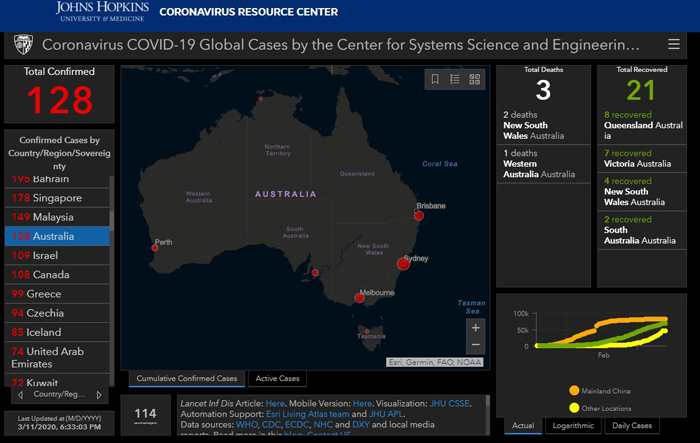Select United Arab Emirates in the list
This screenshot has width=700, height=443.
tap(57, 358)
